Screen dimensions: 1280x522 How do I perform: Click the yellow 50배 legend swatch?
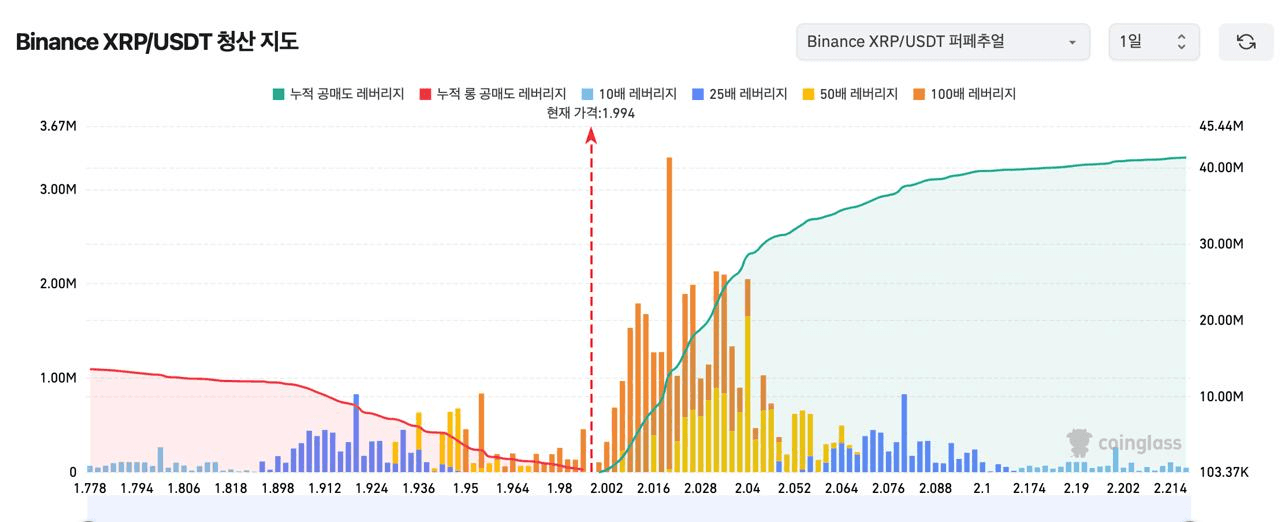[808, 94]
